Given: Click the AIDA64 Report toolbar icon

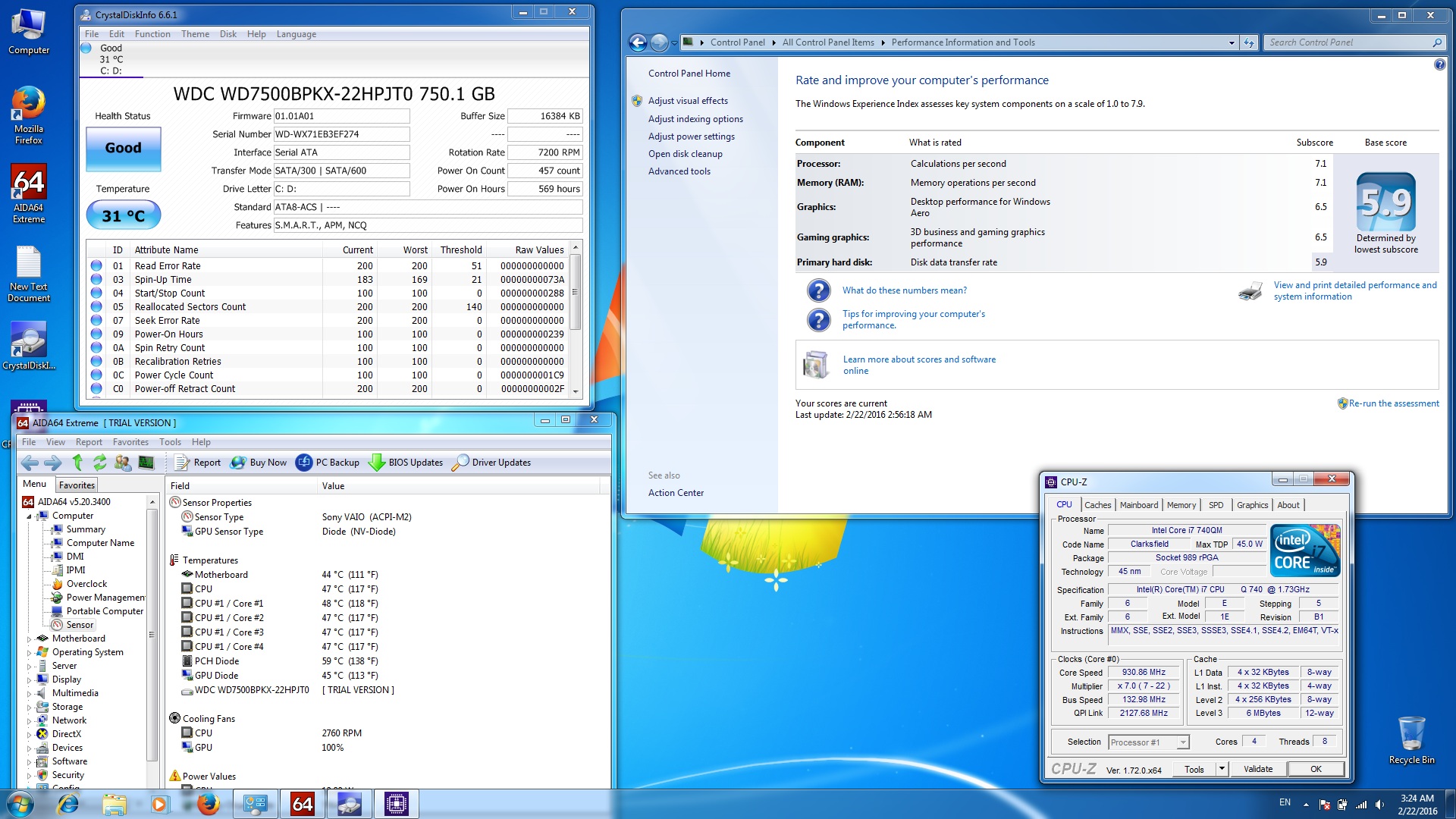Looking at the screenshot, I should (x=182, y=463).
